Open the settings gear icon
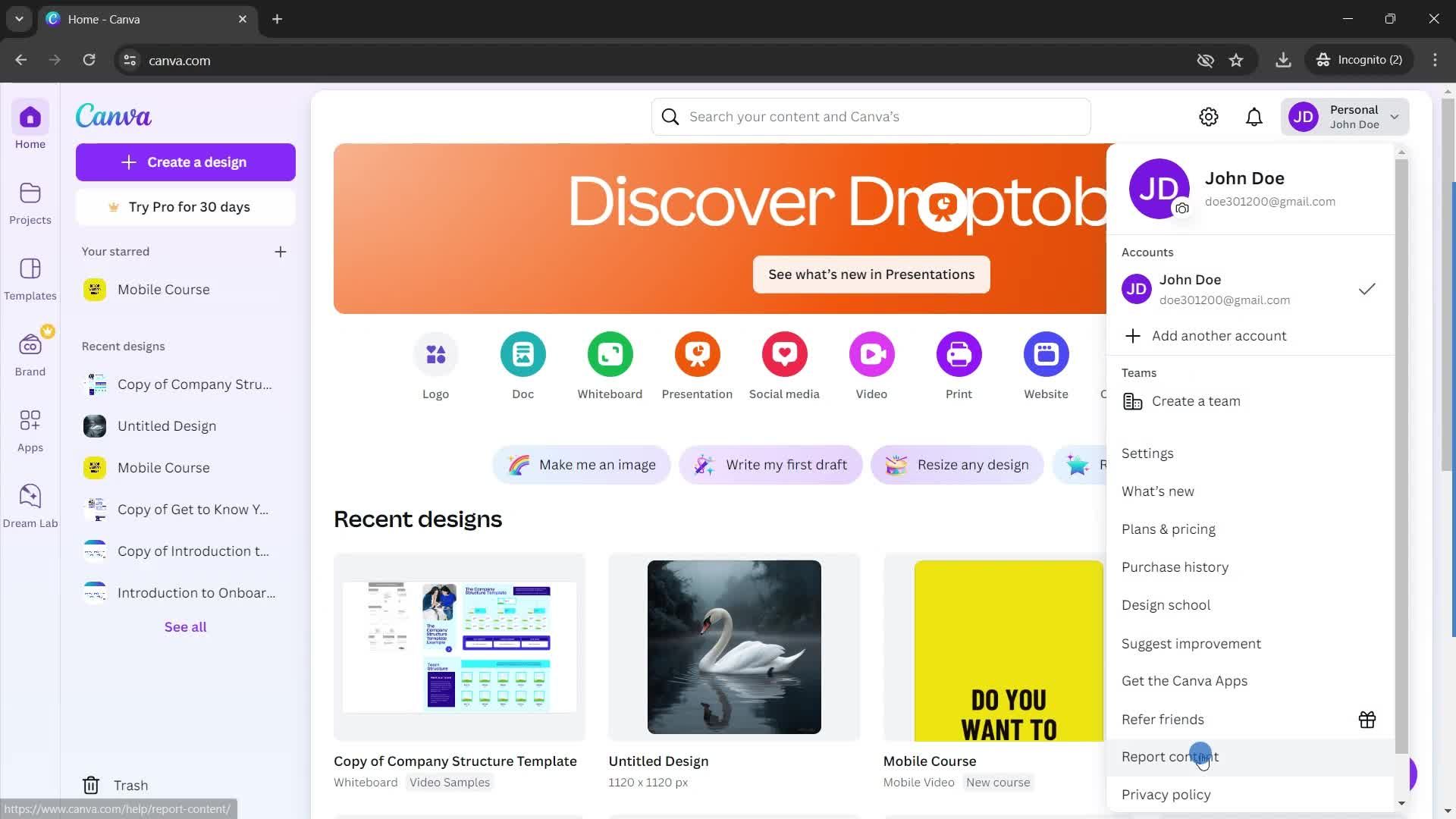The height and width of the screenshot is (819, 1456). click(x=1209, y=117)
